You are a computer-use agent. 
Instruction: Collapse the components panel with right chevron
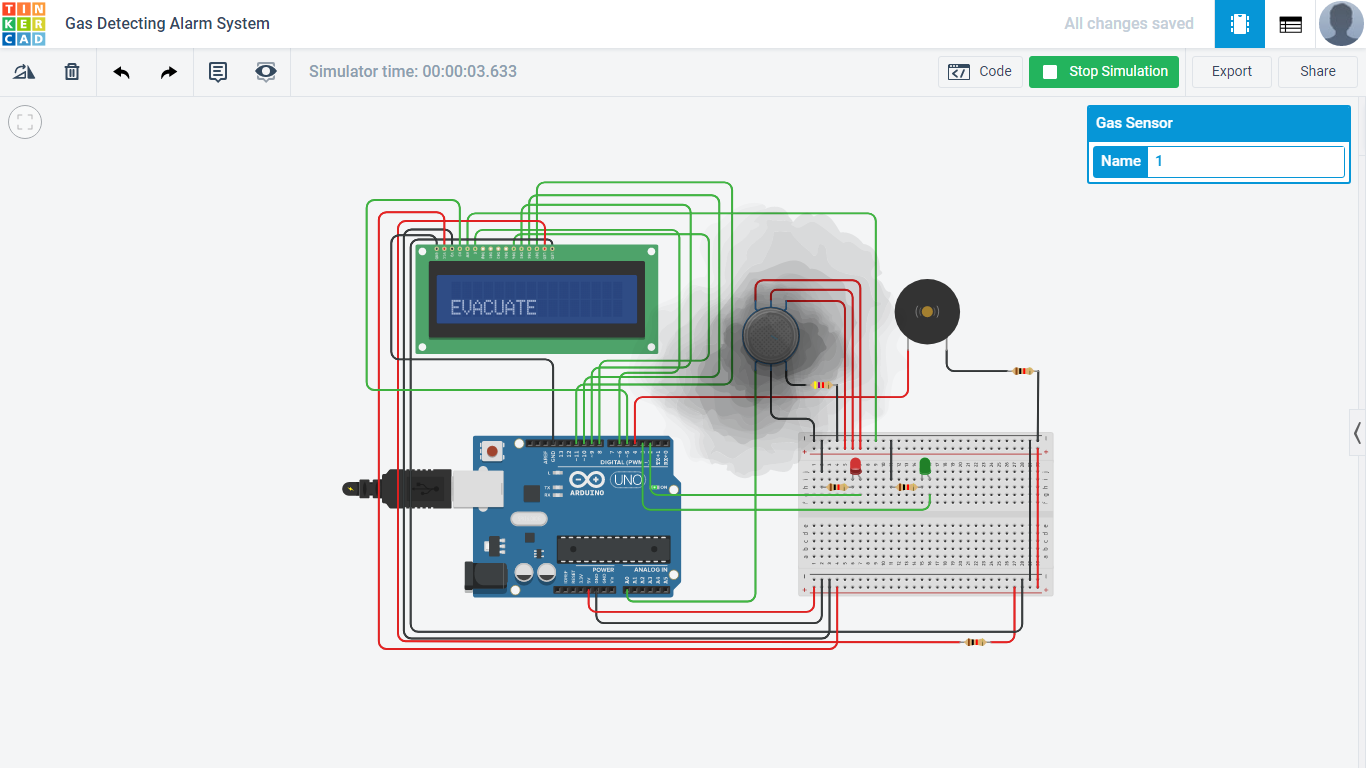[1357, 432]
